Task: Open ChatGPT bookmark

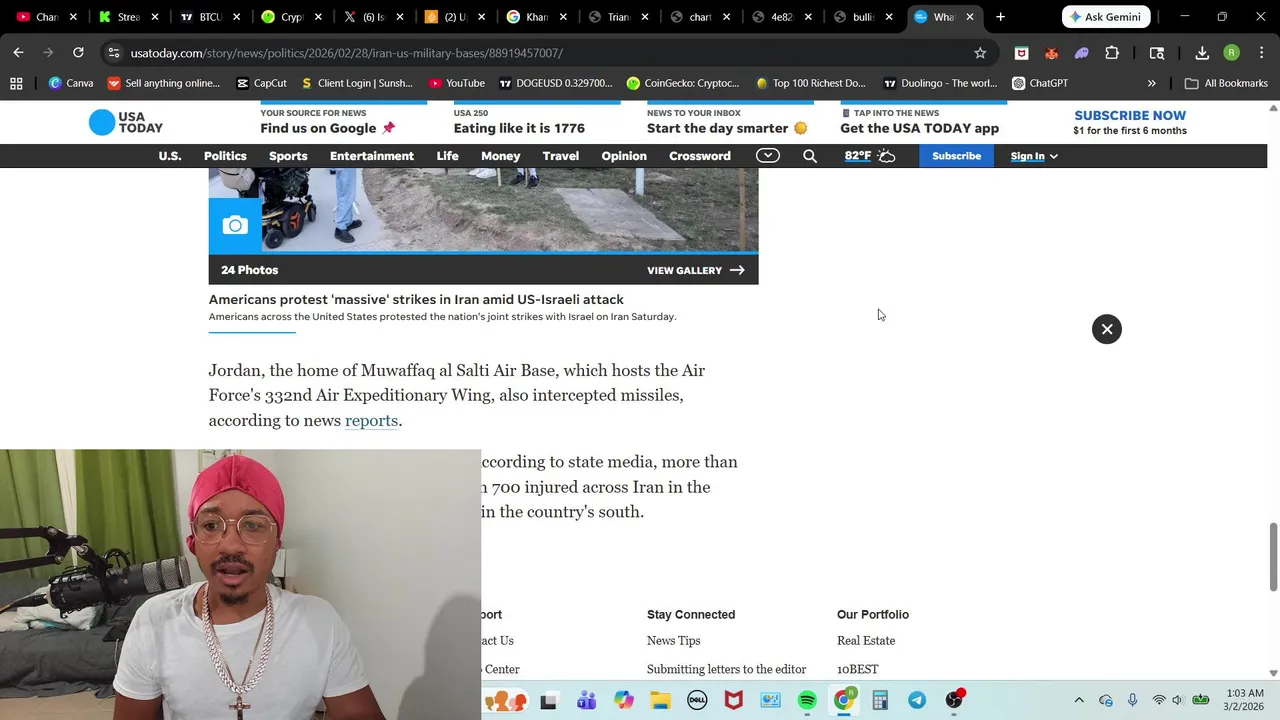Action: coord(1040,83)
